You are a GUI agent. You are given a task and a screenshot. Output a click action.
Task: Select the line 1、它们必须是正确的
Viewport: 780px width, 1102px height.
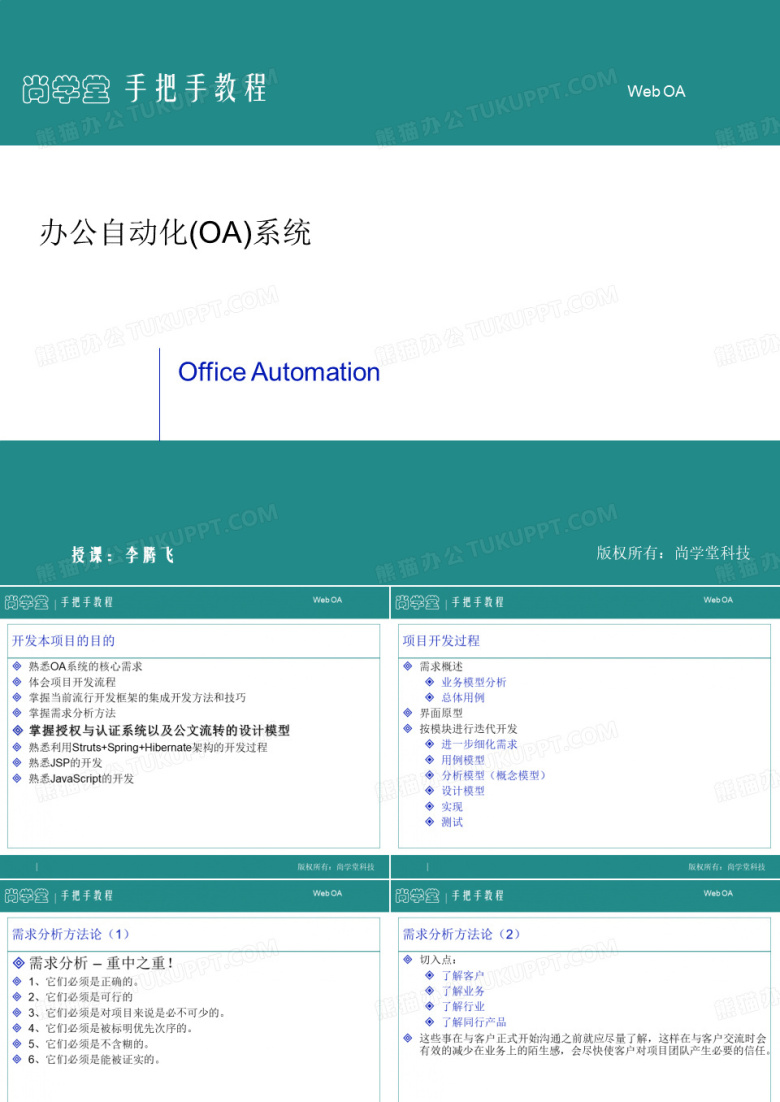point(84,981)
